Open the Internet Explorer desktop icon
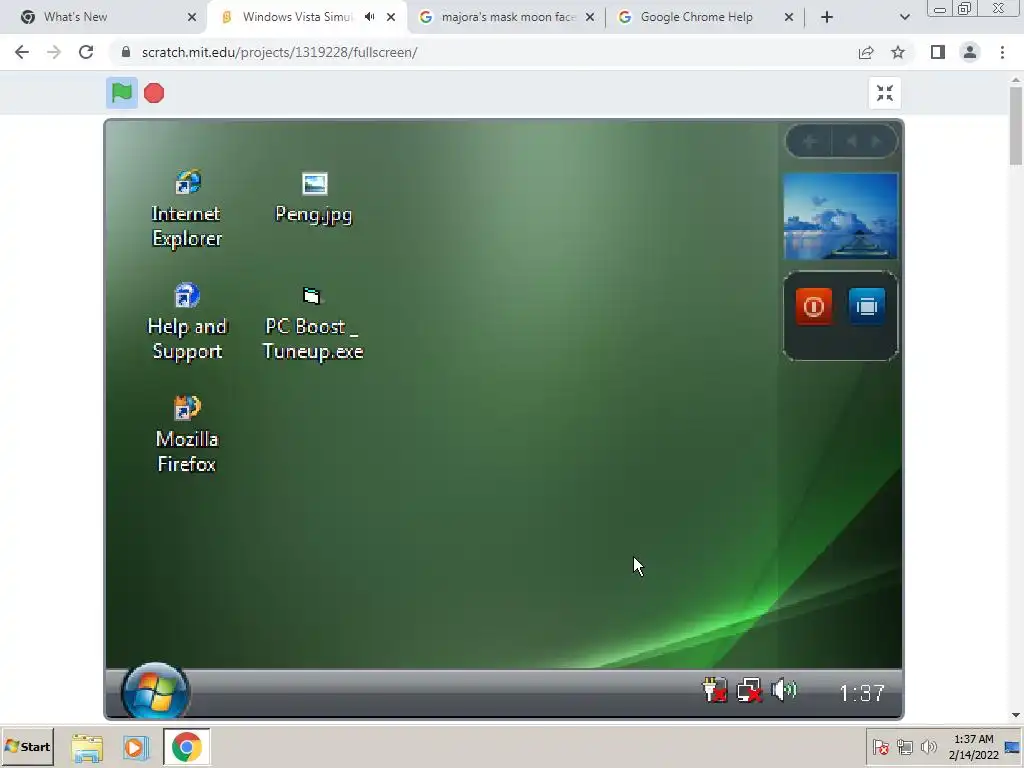Screen dimensions: 1024x768 tap(187, 209)
